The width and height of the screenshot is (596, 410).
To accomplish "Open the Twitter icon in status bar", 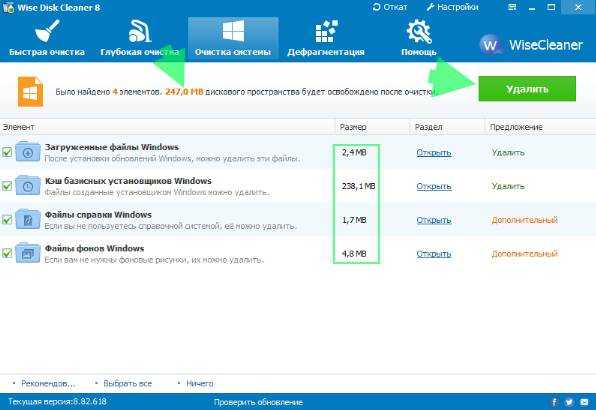I will pos(569,402).
